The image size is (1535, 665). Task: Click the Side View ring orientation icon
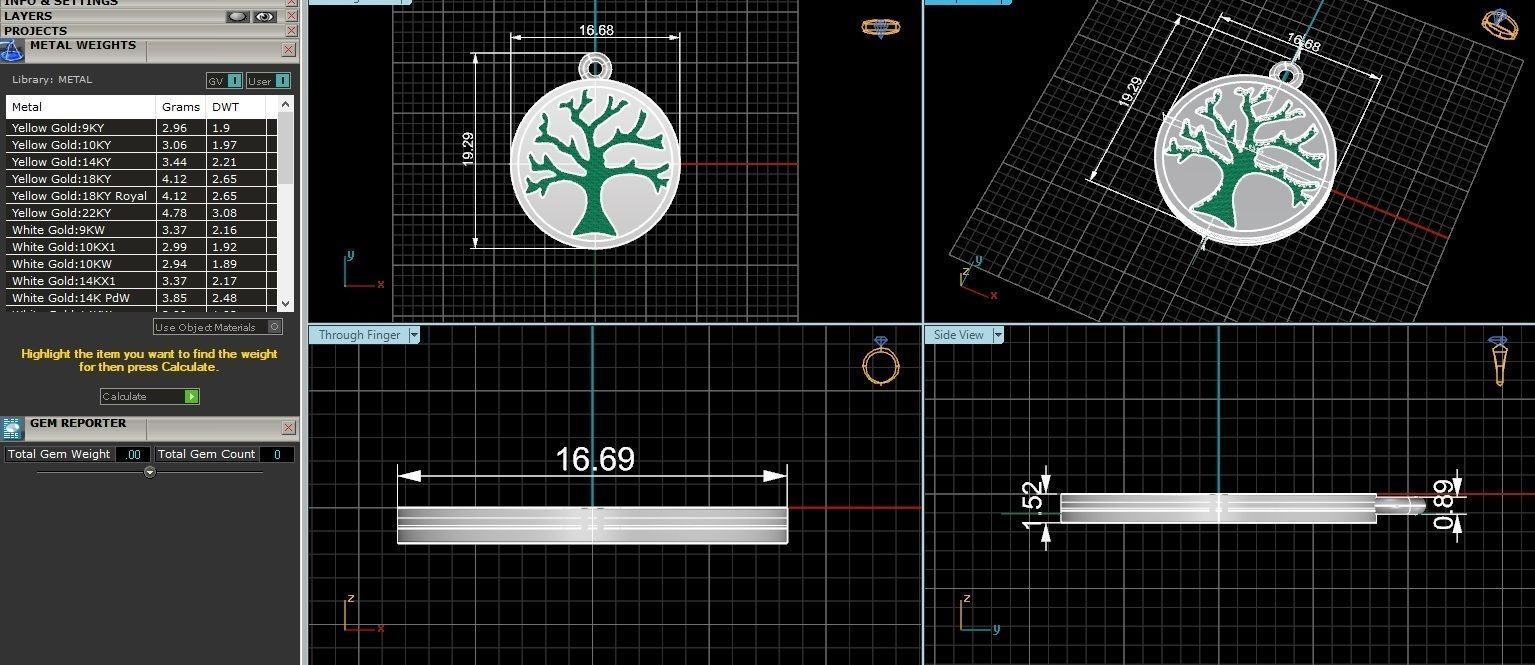coord(1499,361)
